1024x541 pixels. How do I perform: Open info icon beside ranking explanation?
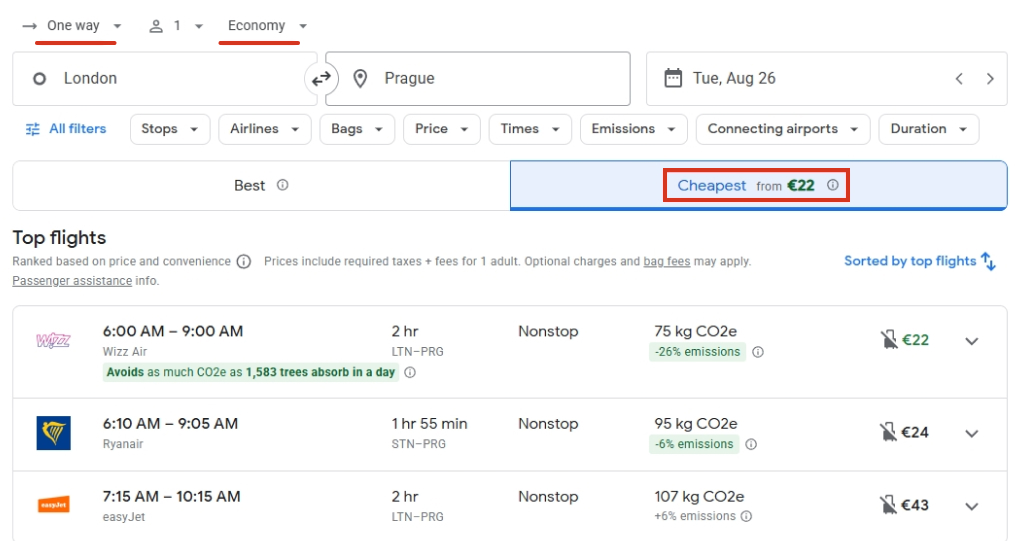coord(244,262)
